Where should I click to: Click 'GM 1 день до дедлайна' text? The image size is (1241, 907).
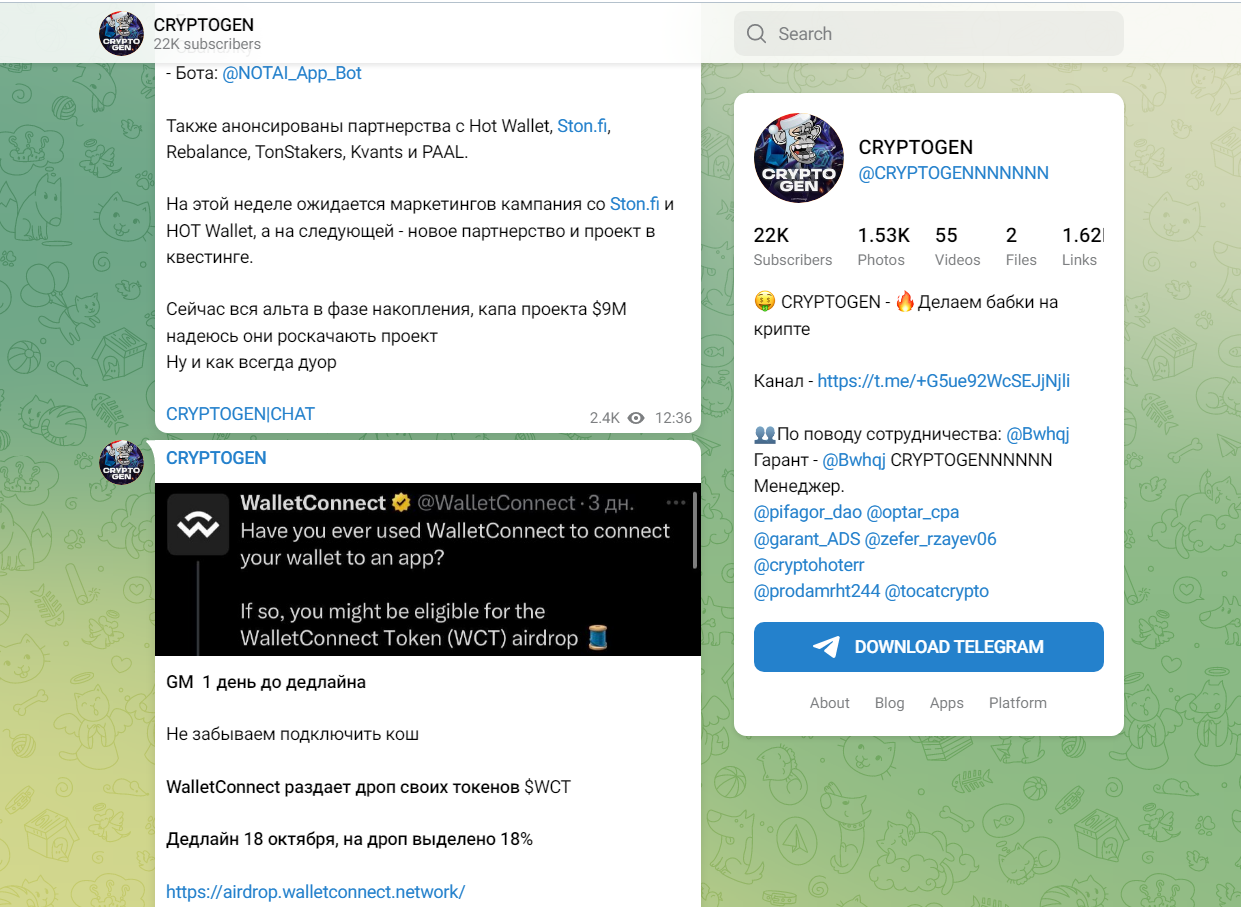click(266, 683)
